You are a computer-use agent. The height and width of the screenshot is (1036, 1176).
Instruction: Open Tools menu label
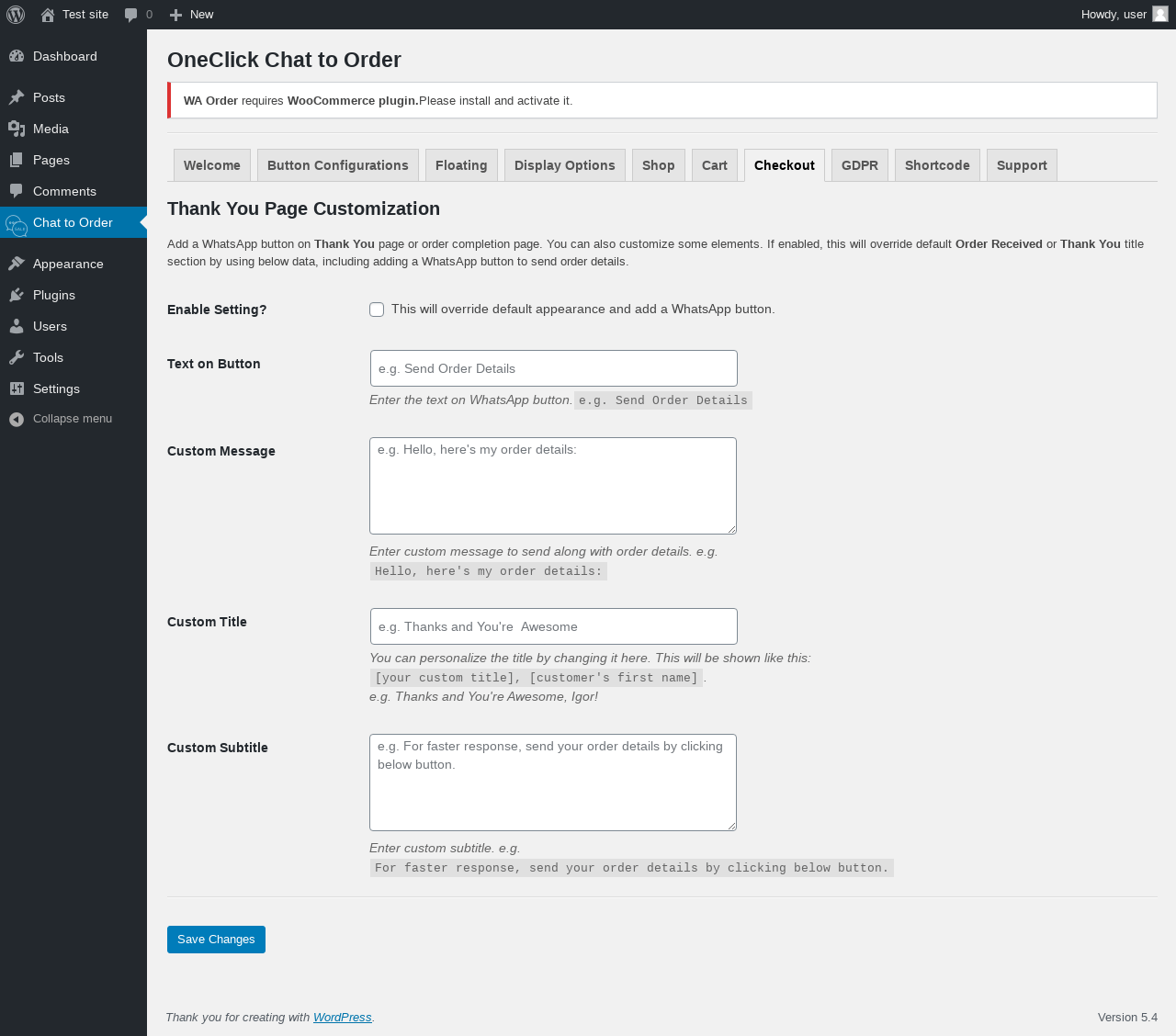pyautogui.click(x=48, y=357)
